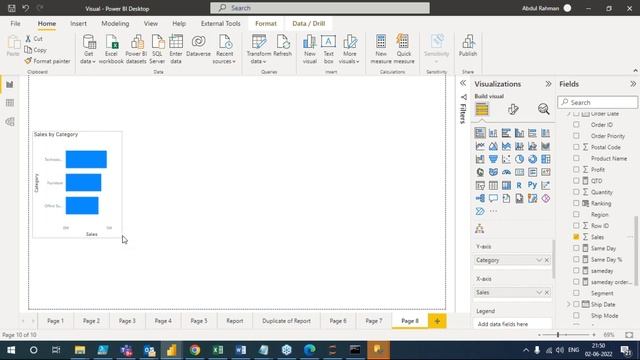Switch to Data view in sidebar

[x=10, y=103]
